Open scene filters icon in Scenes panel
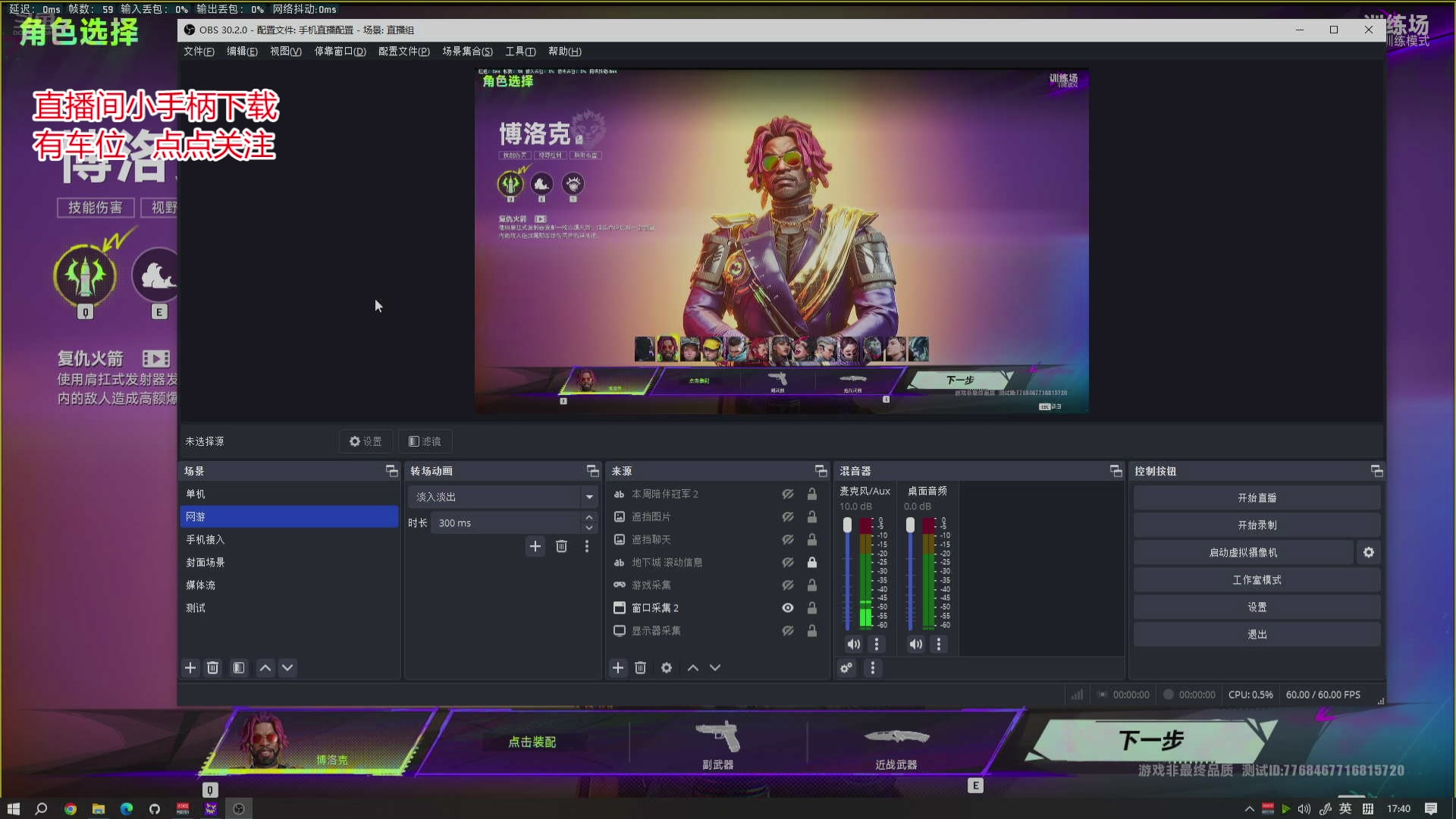This screenshot has width=1456, height=819. coord(239,668)
